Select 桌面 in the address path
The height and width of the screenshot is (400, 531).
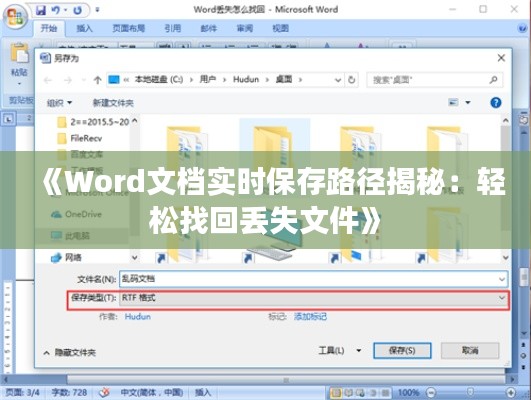tap(284, 80)
